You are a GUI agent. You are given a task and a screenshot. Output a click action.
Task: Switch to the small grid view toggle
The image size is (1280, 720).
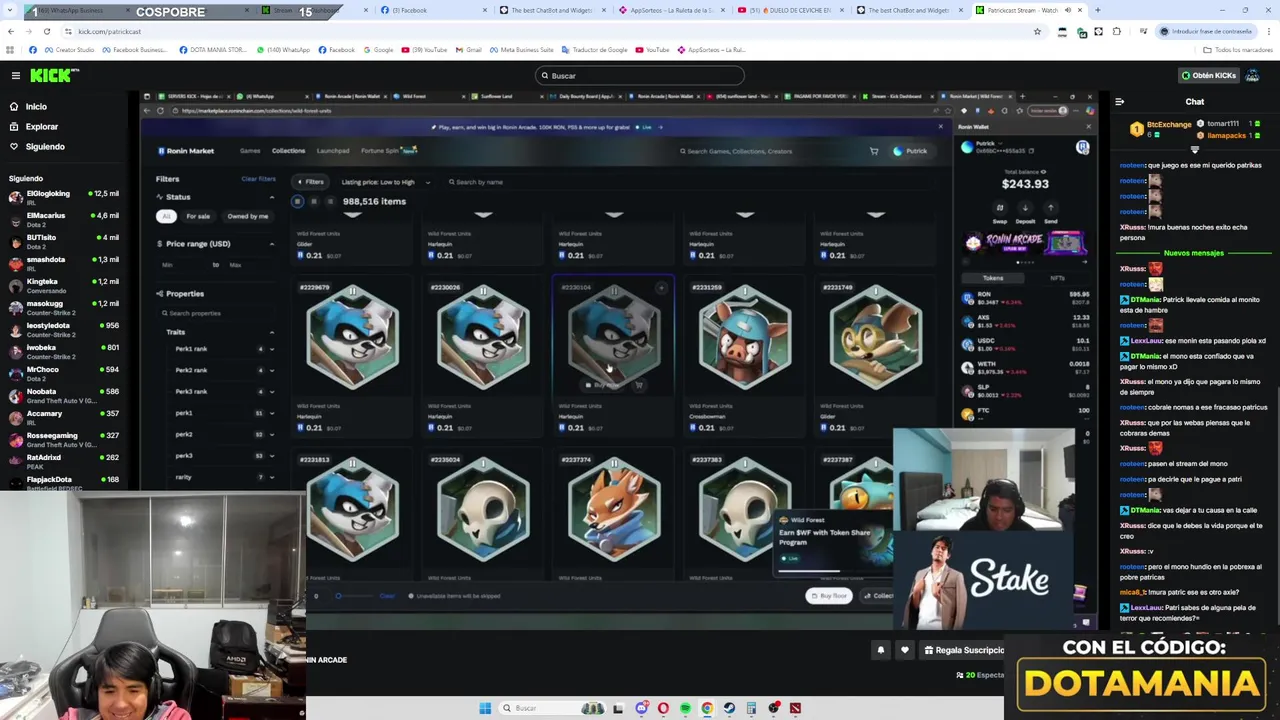click(x=314, y=201)
